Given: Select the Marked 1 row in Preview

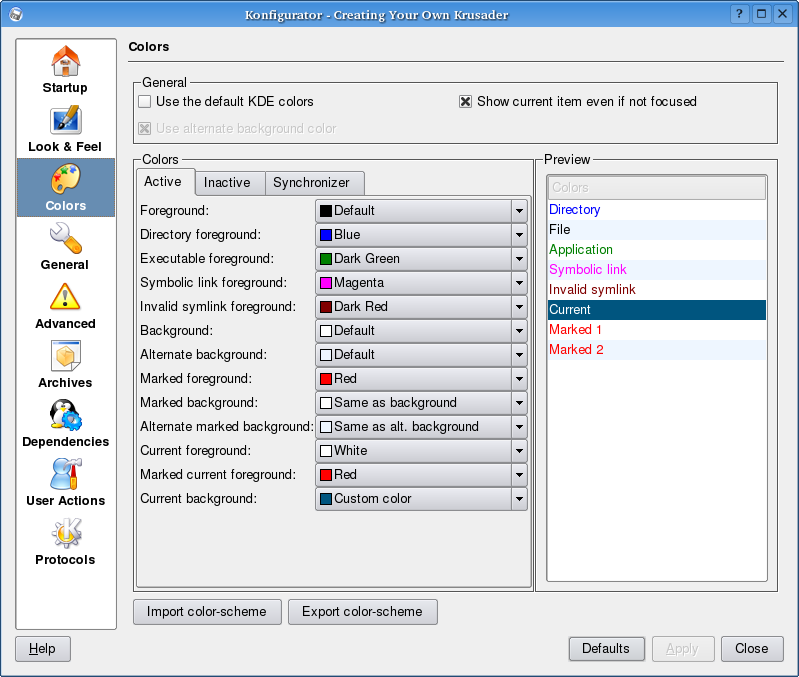Looking at the screenshot, I should [x=657, y=330].
